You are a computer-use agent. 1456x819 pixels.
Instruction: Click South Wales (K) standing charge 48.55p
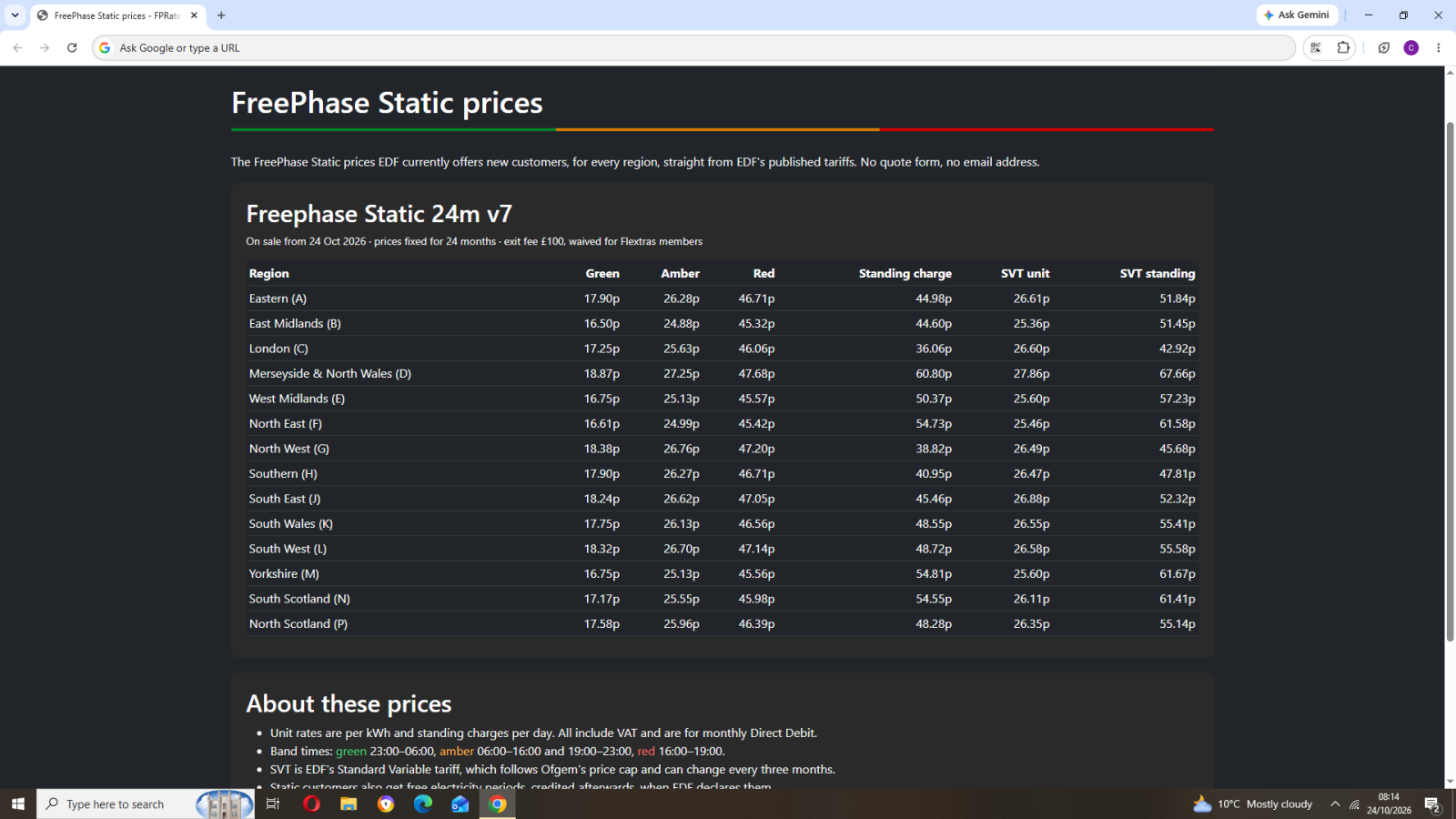point(934,524)
